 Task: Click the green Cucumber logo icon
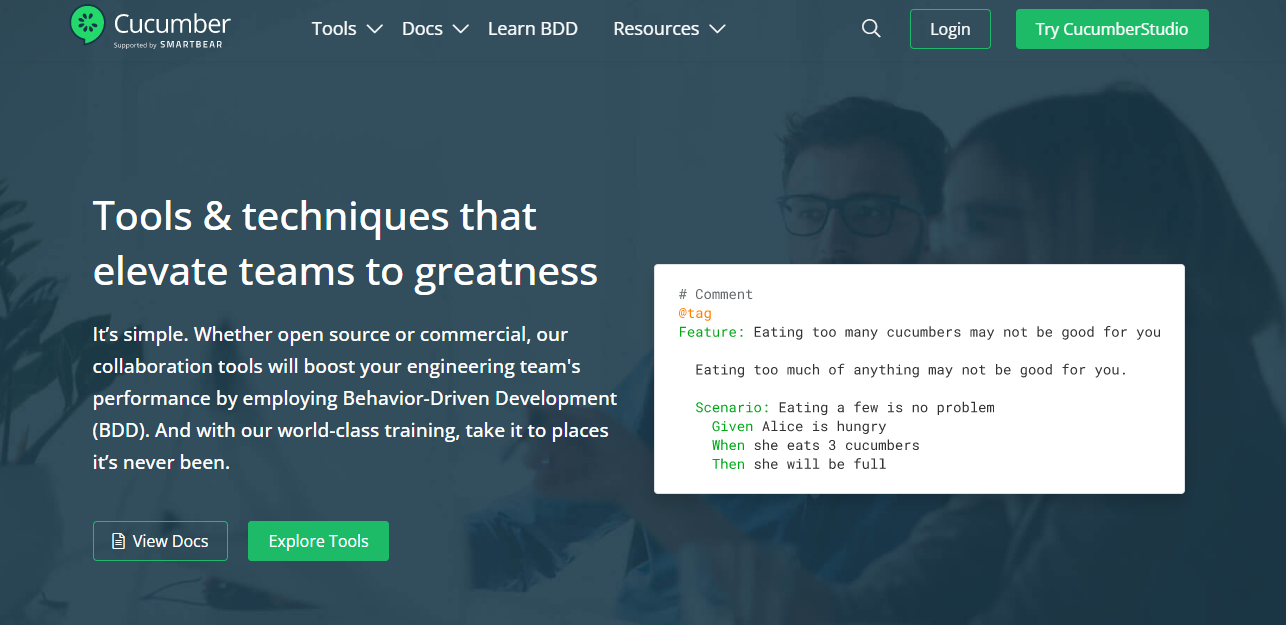(x=88, y=25)
